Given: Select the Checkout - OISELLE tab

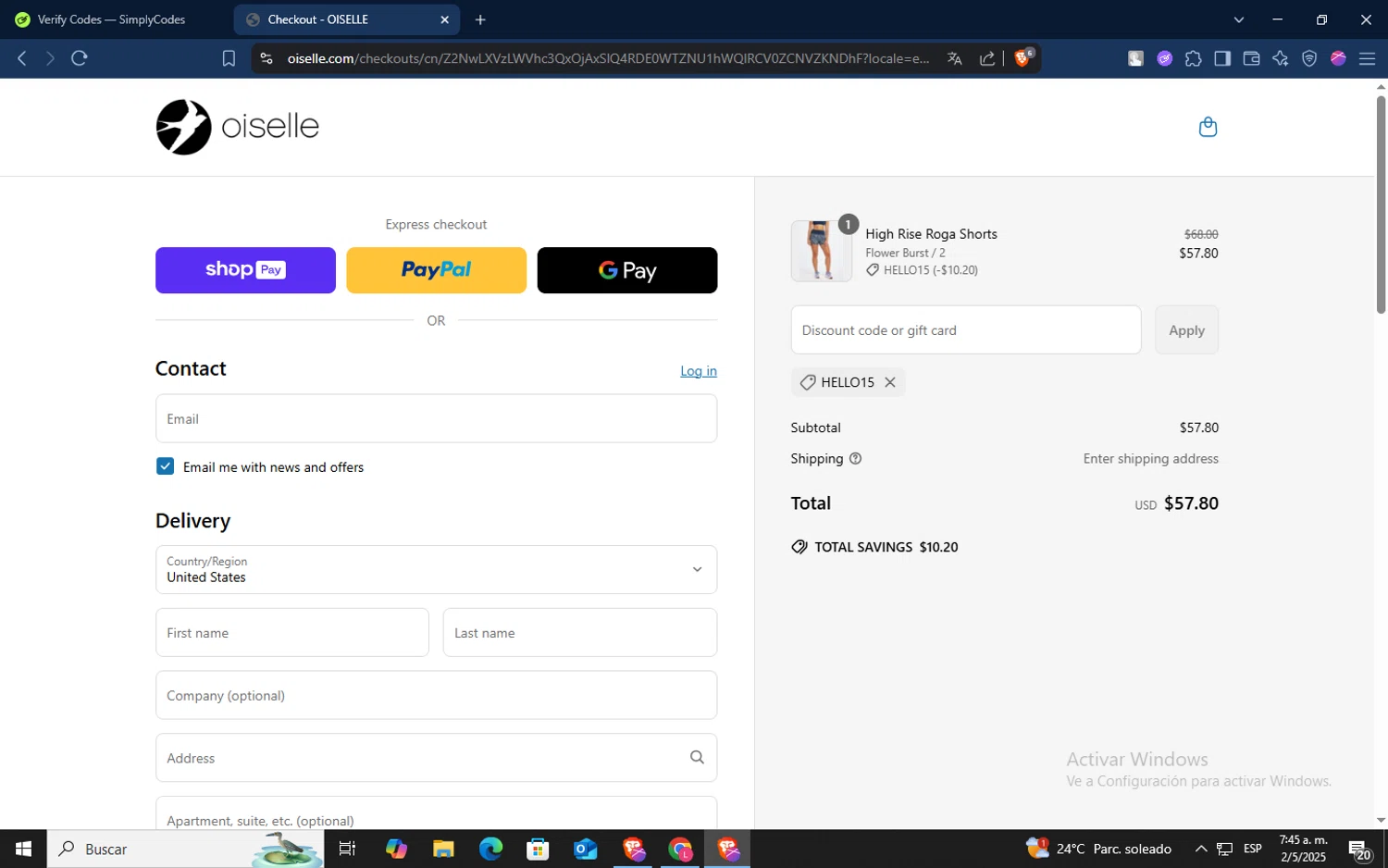Looking at the screenshot, I should [347, 19].
